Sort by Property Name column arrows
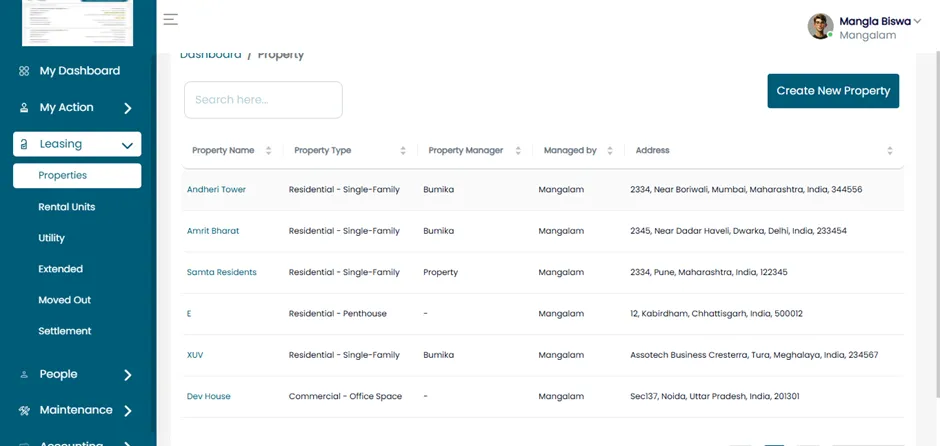The width and height of the screenshot is (940, 446). (269, 150)
